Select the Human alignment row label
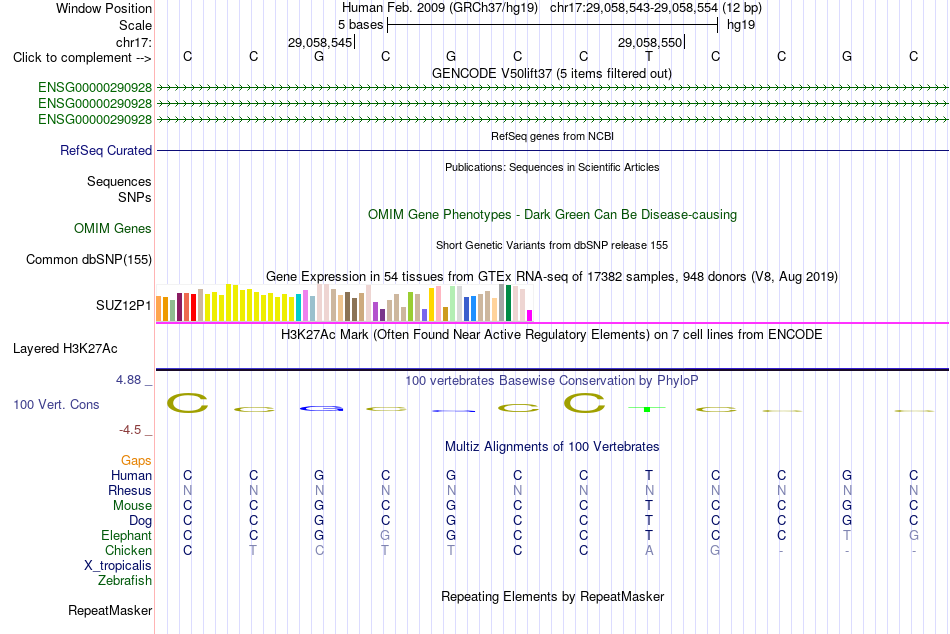 tap(131, 476)
